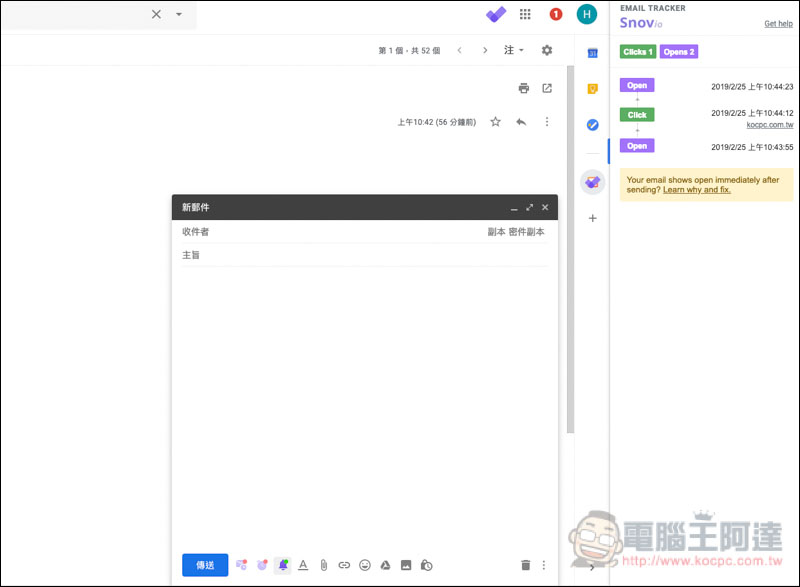Click the kocpc.com.tw tracked link
Image resolution: width=800 pixels, height=587 pixels.
click(769, 125)
